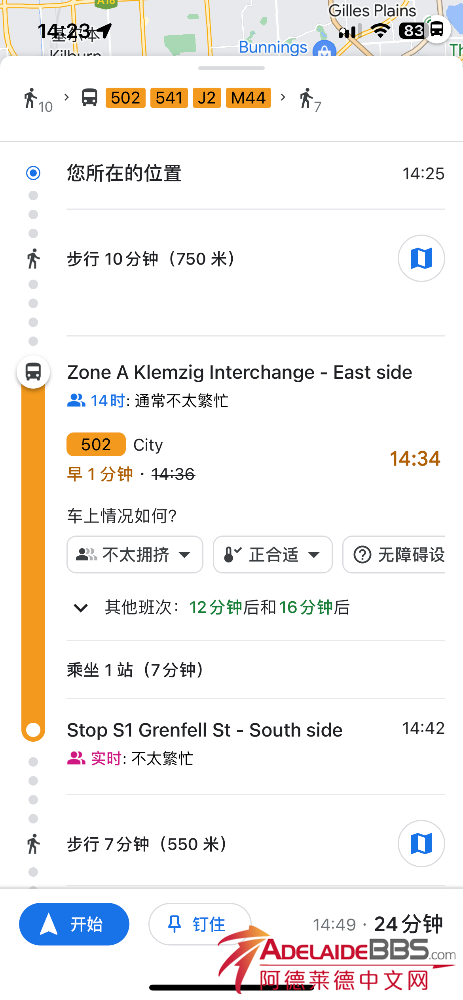
Task: Tap 乘坐 1 站 ride stops row
Action: pyautogui.click(x=256, y=670)
